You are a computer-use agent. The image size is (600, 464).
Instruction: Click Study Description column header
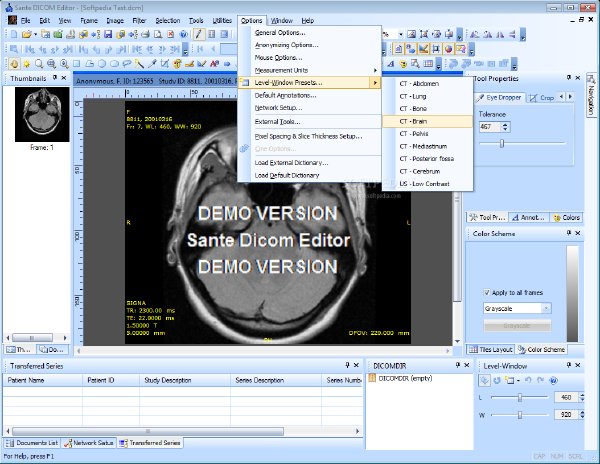pyautogui.click(x=185, y=380)
